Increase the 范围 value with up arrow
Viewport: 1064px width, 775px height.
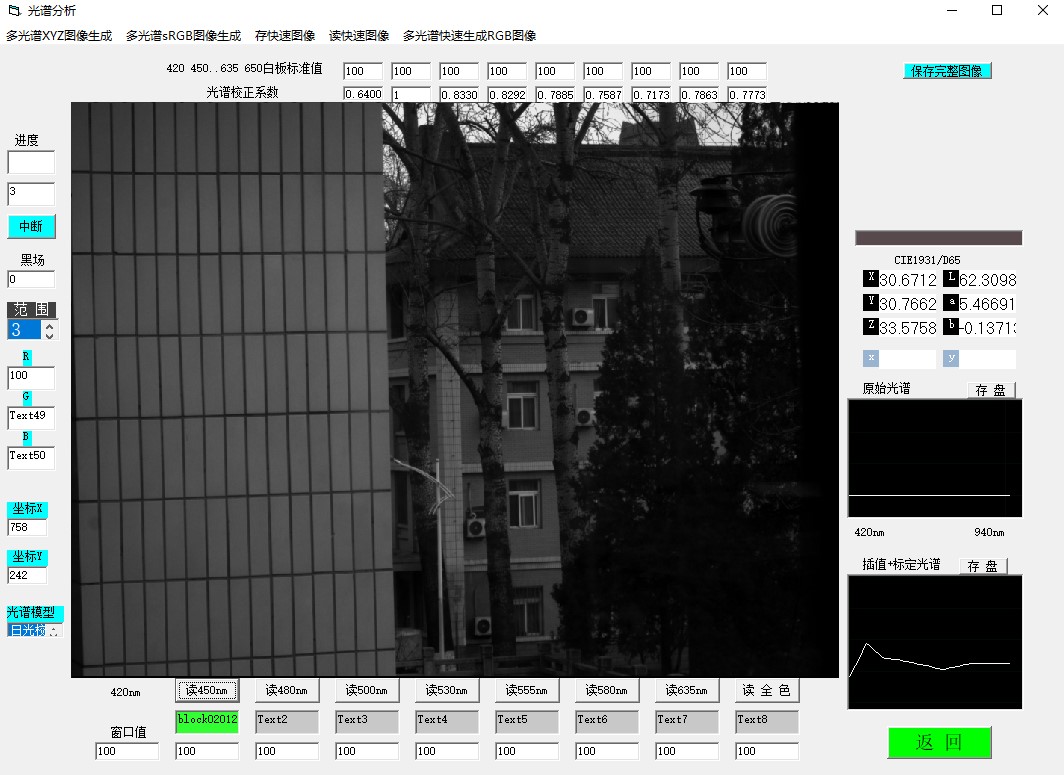click(50, 325)
